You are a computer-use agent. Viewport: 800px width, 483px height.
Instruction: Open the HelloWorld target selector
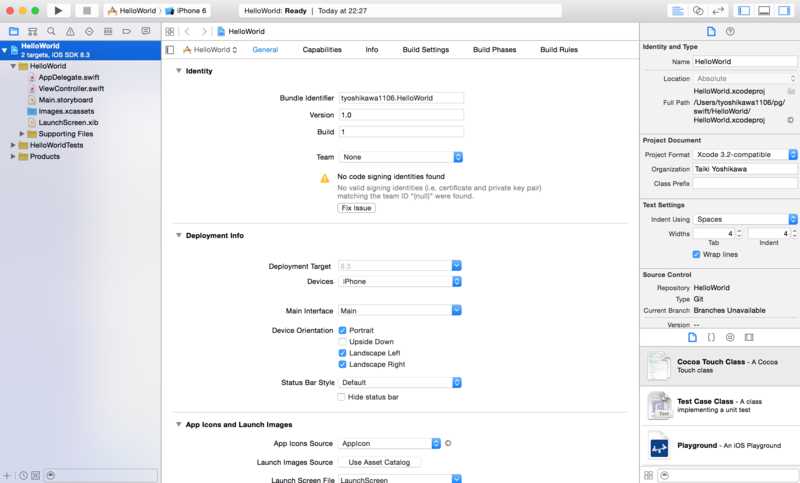pyautogui.click(x=210, y=50)
